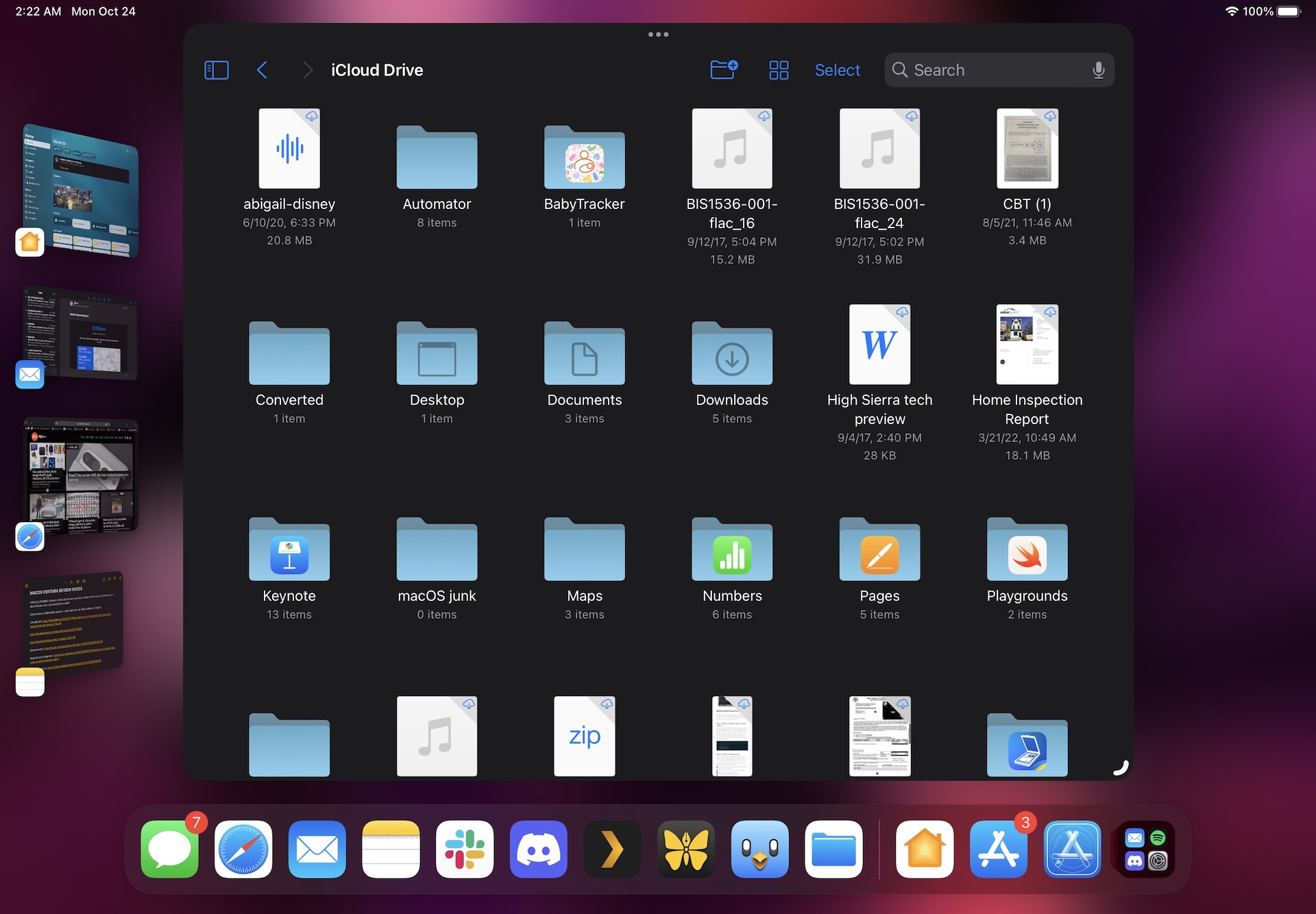Tap Select to enter selection mode

coord(837,69)
